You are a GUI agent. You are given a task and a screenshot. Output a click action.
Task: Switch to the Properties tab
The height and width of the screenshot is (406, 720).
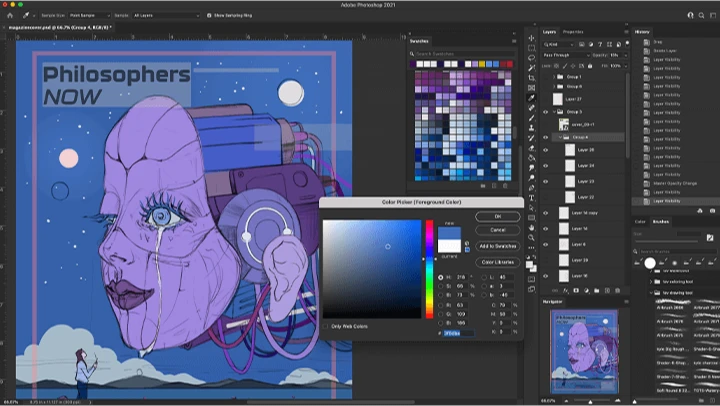pyautogui.click(x=573, y=32)
